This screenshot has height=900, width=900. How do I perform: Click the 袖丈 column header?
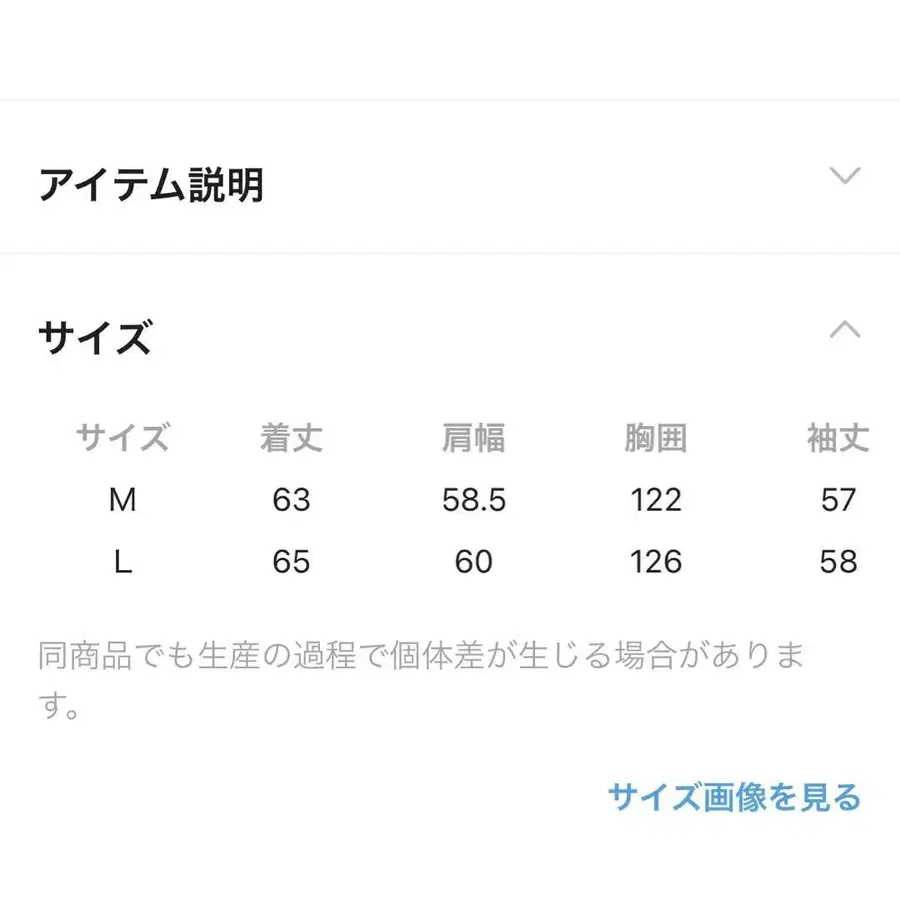[x=838, y=437]
